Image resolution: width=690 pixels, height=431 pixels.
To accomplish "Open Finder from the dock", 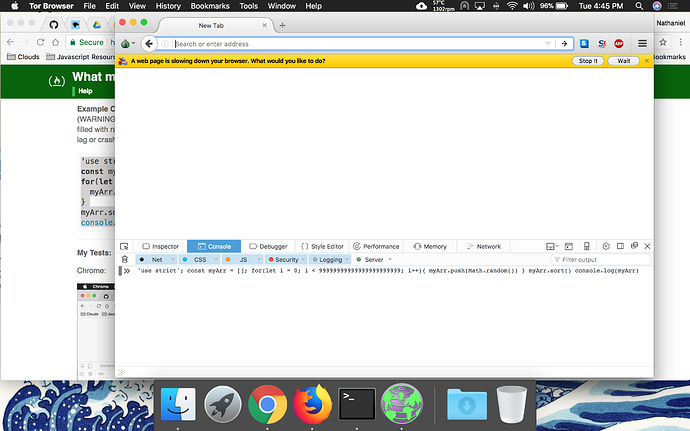I will pos(178,404).
